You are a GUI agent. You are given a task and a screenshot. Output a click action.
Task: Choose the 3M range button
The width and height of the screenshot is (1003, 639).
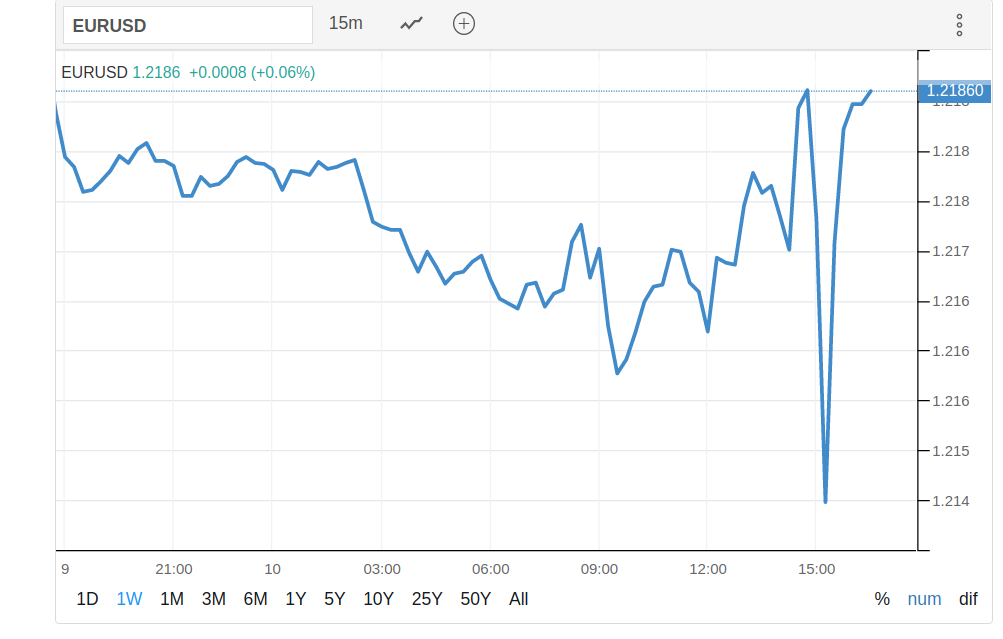click(x=213, y=599)
